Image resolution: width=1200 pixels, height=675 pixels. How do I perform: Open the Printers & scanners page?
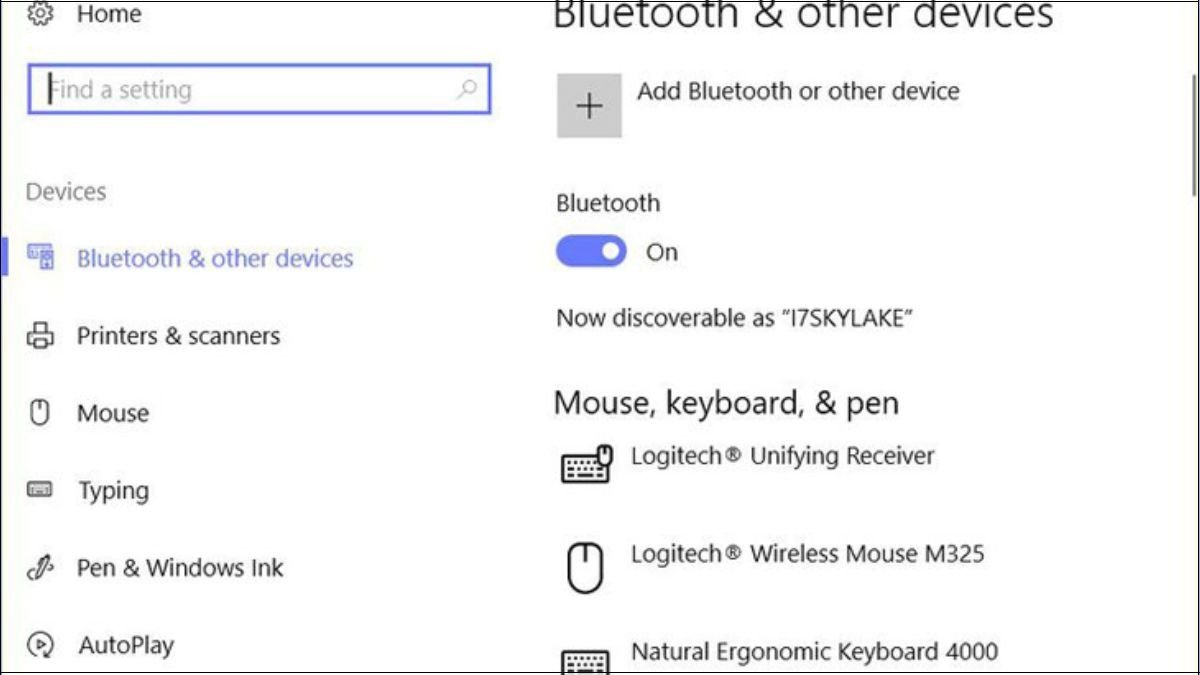click(x=178, y=336)
